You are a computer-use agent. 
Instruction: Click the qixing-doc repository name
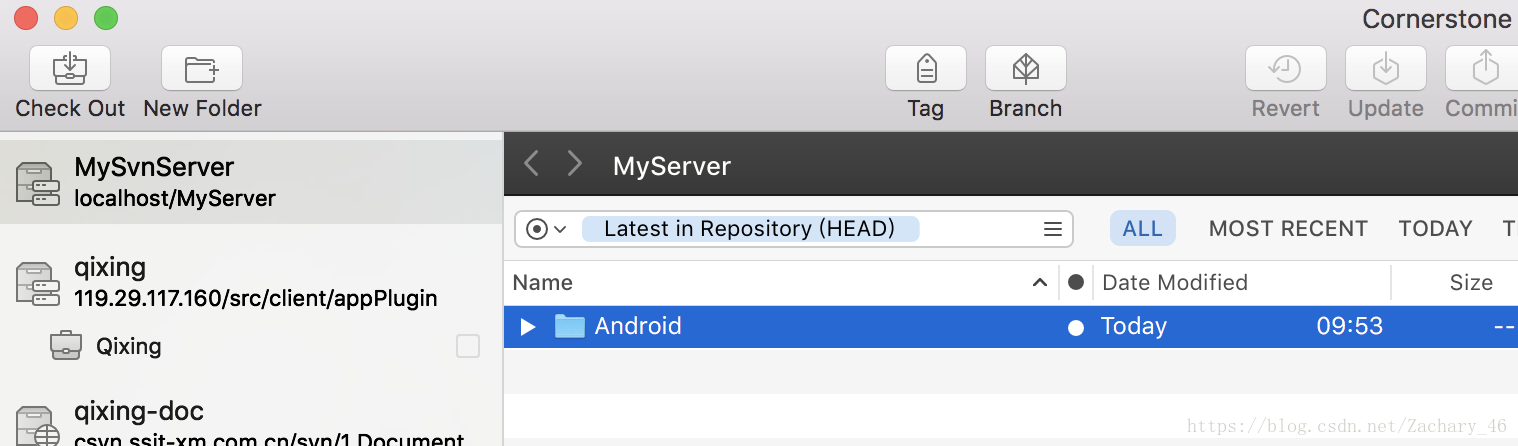[x=139, y=410]
